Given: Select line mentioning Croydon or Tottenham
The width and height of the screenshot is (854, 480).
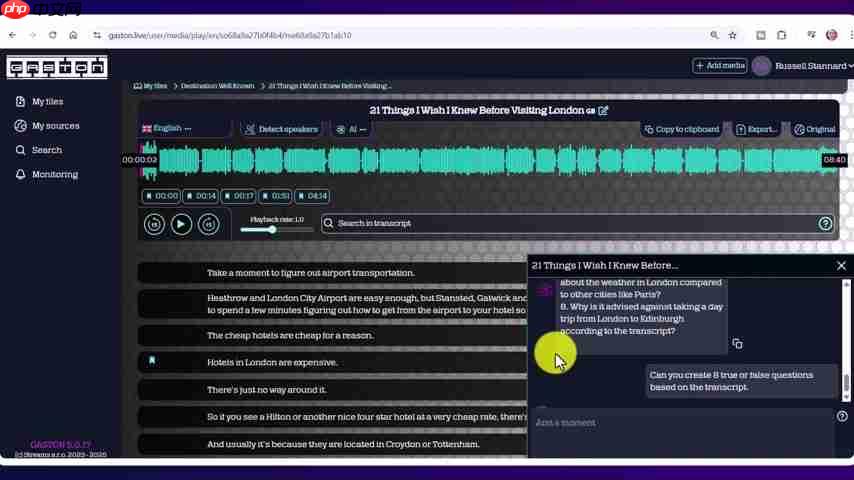Looking at the screenshot, I should 332,445.
